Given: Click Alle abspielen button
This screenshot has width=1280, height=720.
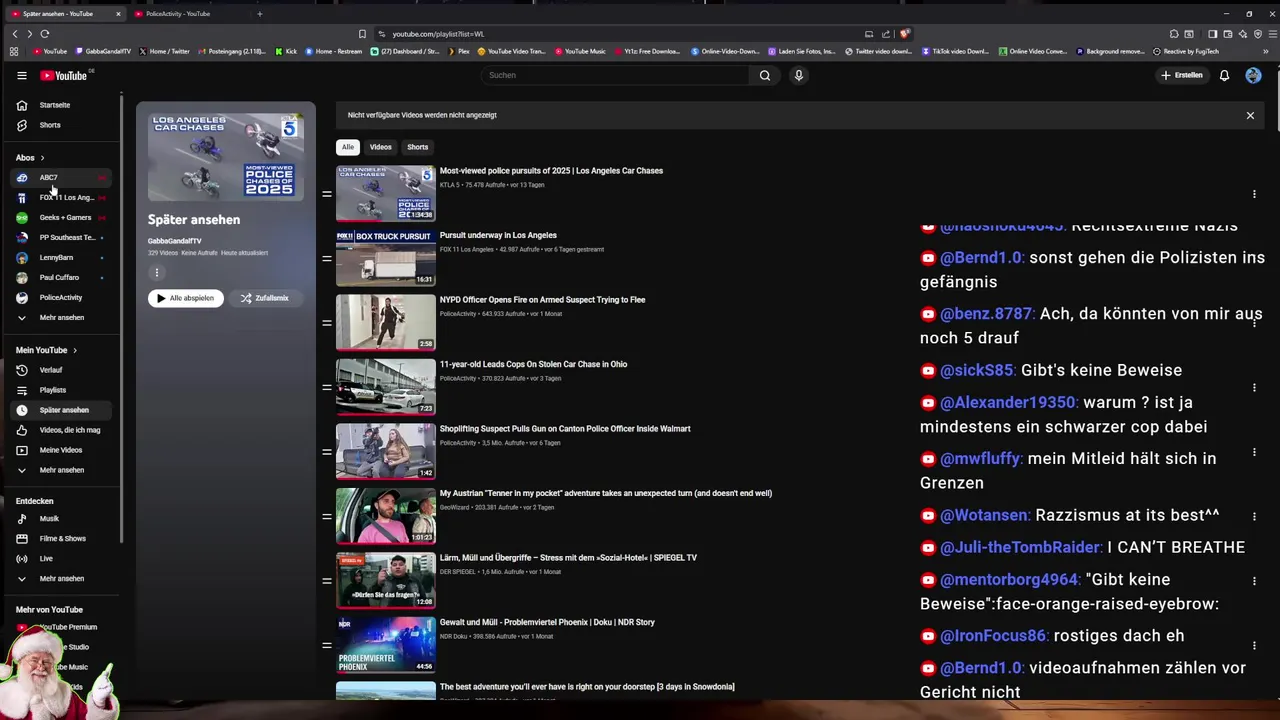Looking at the screenshot, I should [187, 298].
